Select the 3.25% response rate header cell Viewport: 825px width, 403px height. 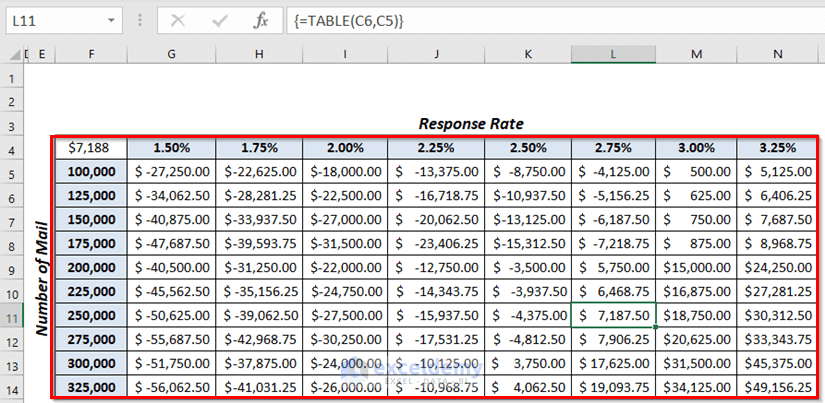[x=777, y=148]
